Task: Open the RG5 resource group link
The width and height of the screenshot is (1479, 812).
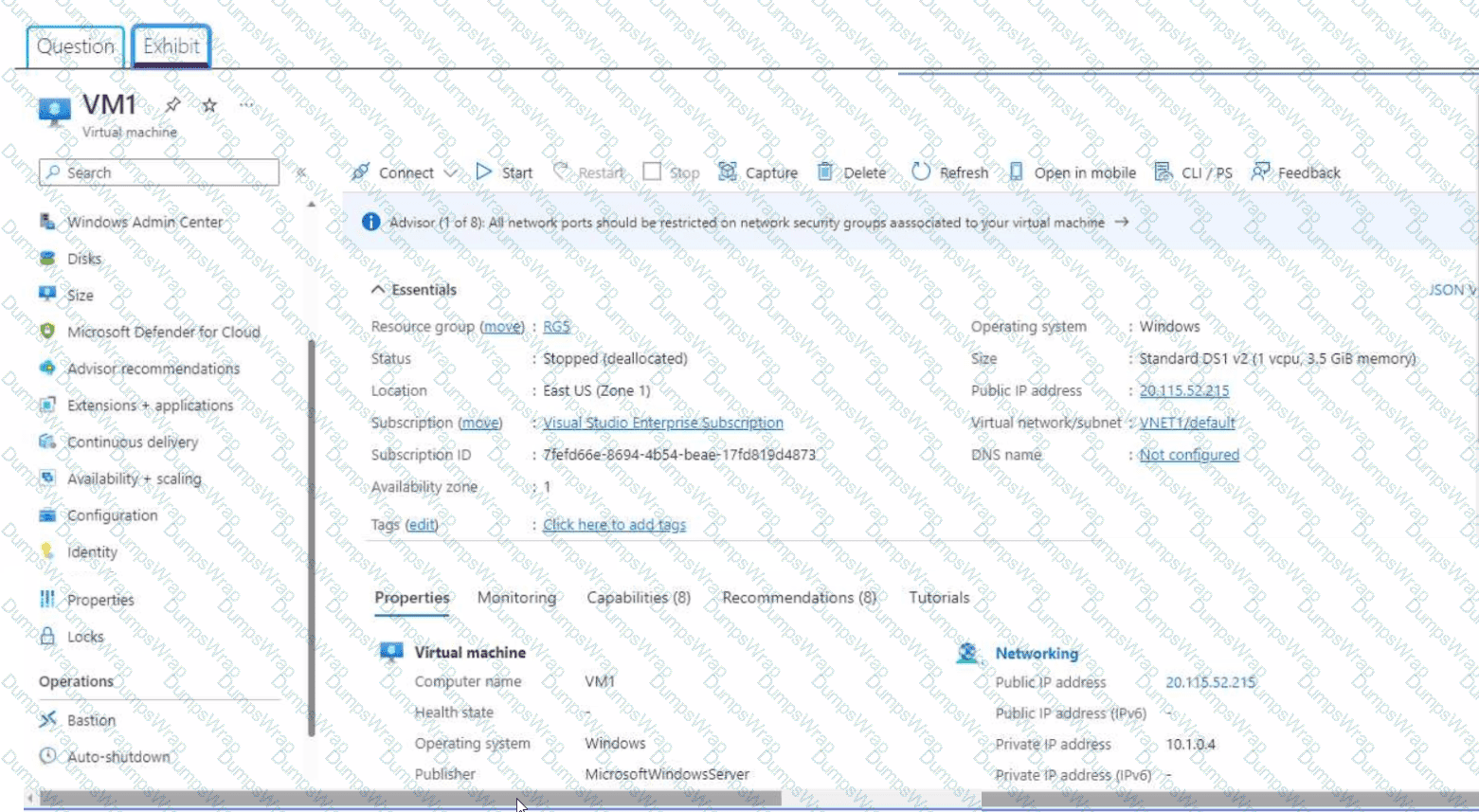Action: [x=556, y=327]
